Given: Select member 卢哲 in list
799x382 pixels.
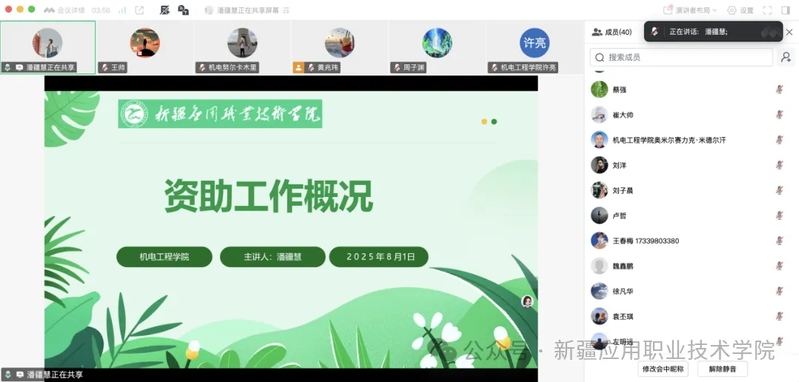Looking at the screenshot, I should coord(691,215).
